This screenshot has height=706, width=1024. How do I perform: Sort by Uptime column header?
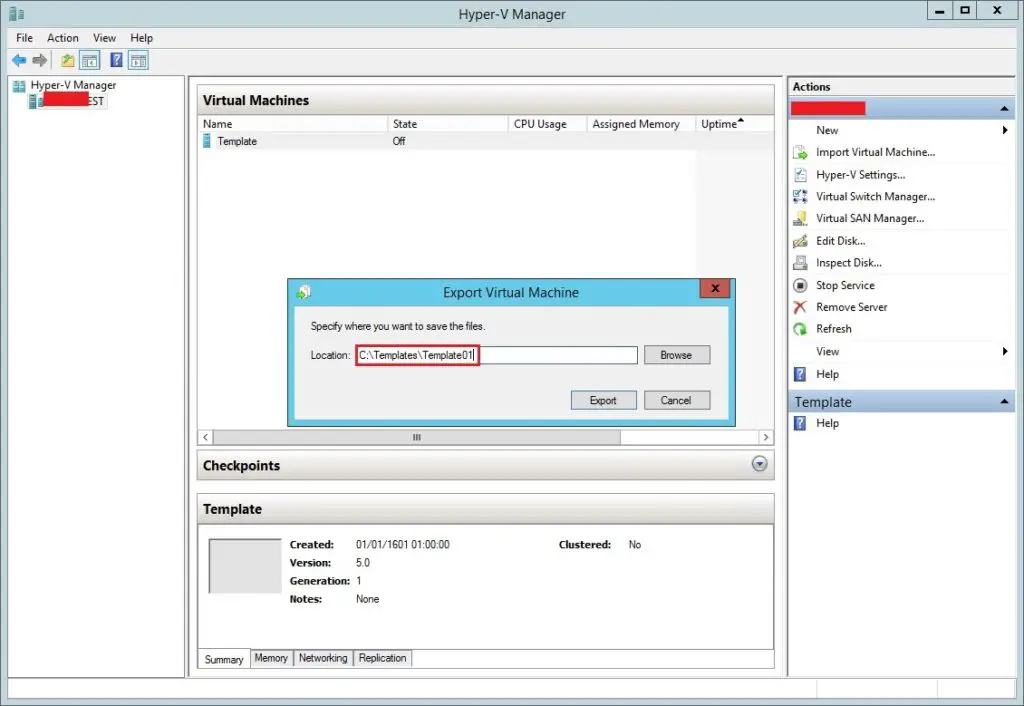click(735, 124)
